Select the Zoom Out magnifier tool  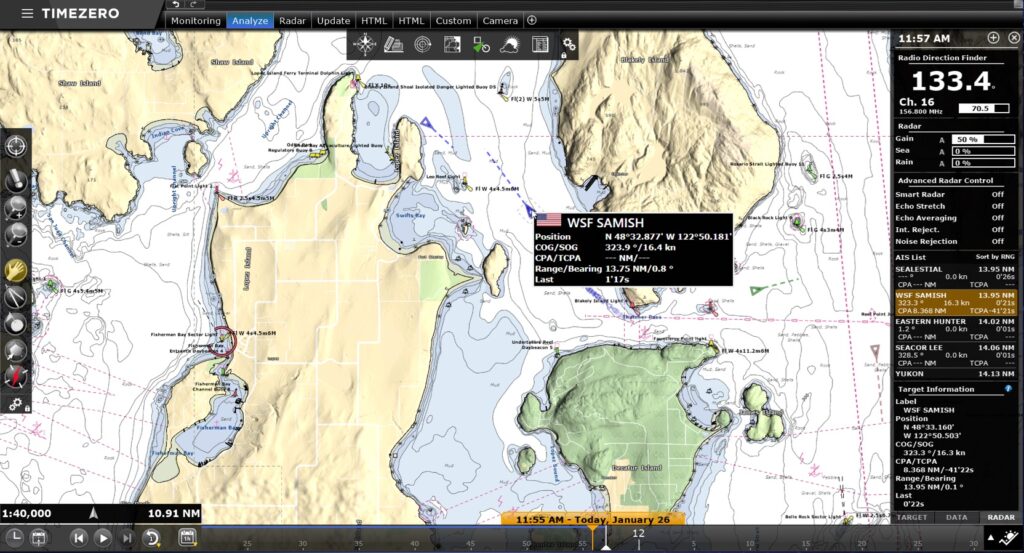16,234
